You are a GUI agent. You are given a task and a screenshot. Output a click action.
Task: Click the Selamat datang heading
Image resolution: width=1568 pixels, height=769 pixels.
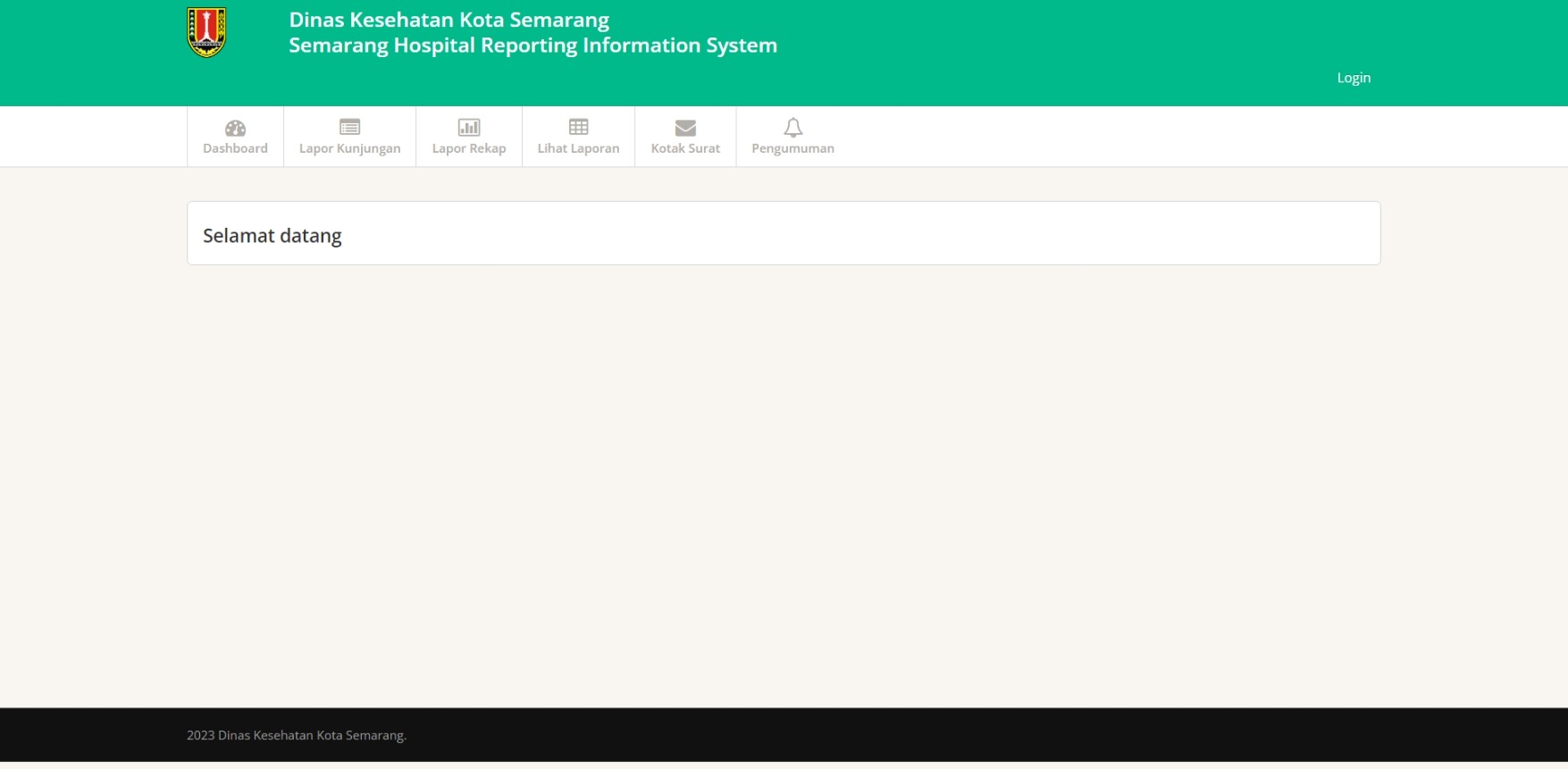coord(273,236)
